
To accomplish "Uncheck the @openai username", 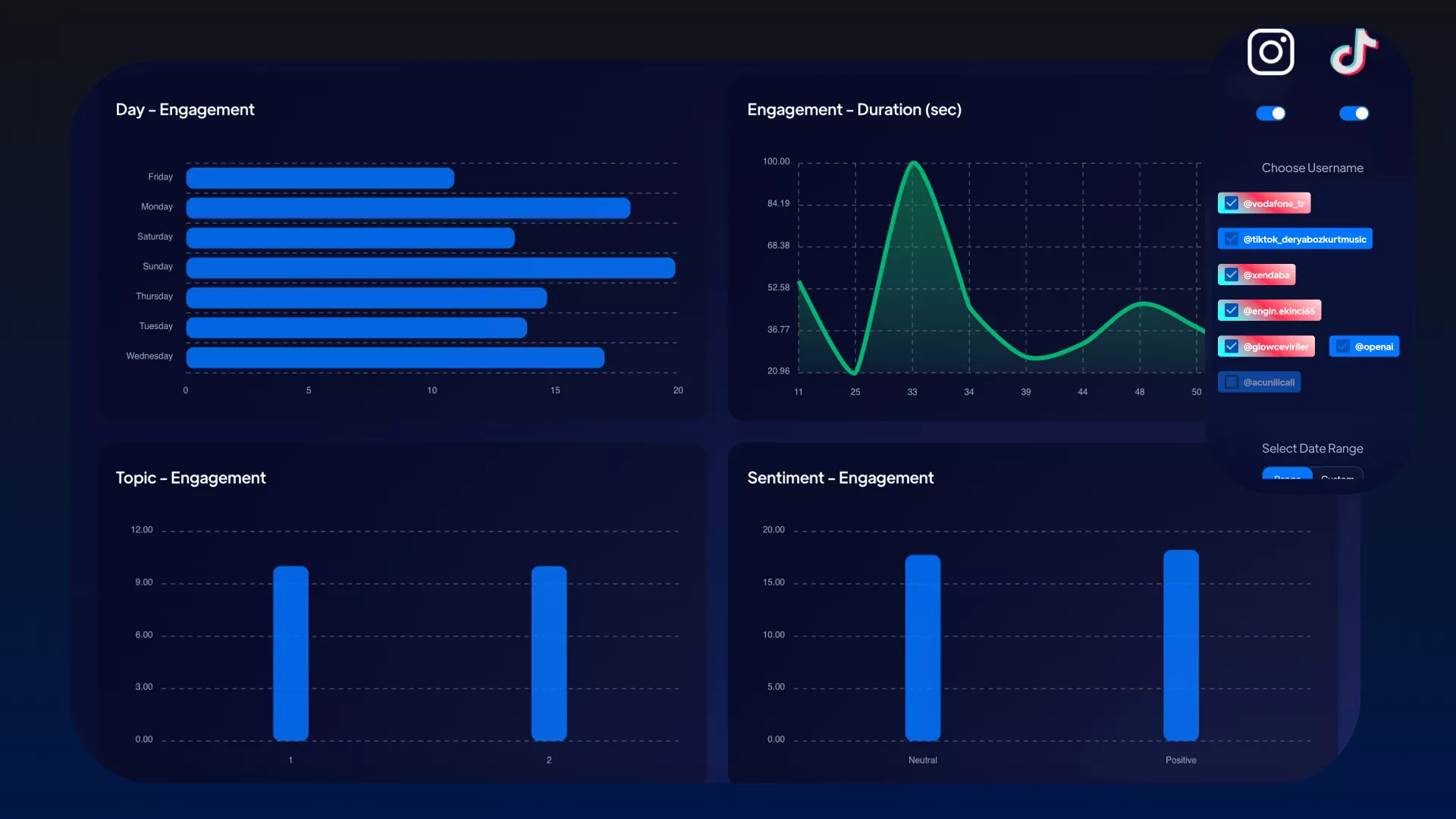I will pos(1343,347).
